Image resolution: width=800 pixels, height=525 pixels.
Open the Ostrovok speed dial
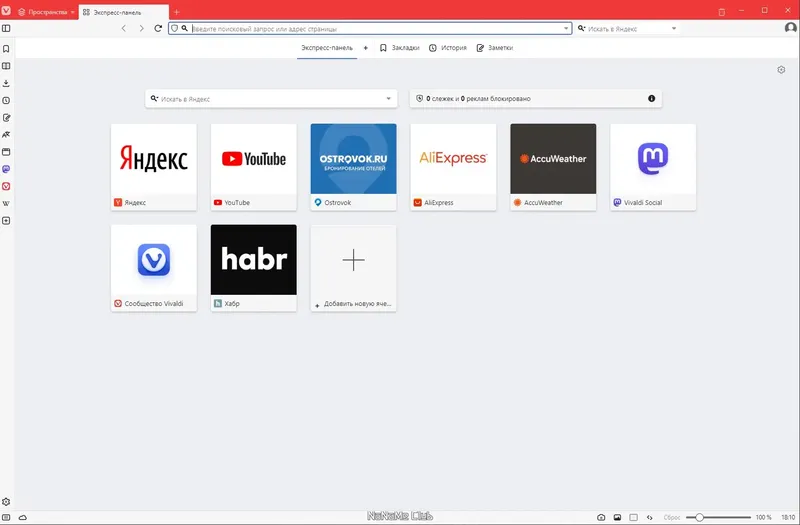354,167
